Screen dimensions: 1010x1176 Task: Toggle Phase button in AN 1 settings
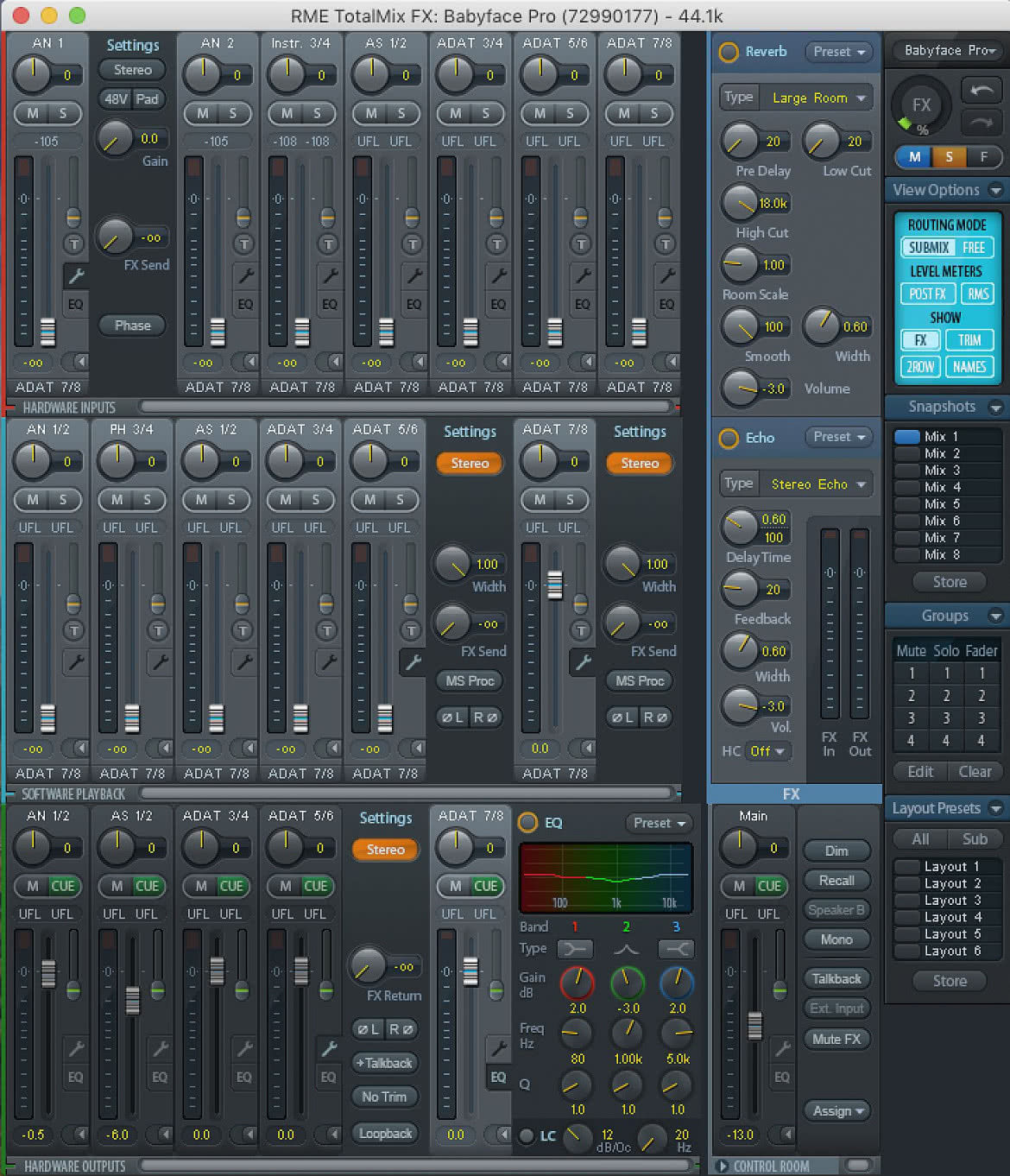[x=132, y=326]
